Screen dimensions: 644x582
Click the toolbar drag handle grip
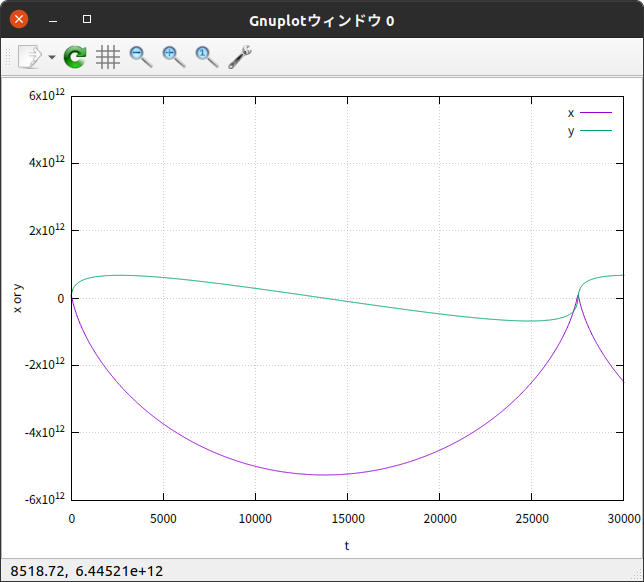(x=7, y=57)
